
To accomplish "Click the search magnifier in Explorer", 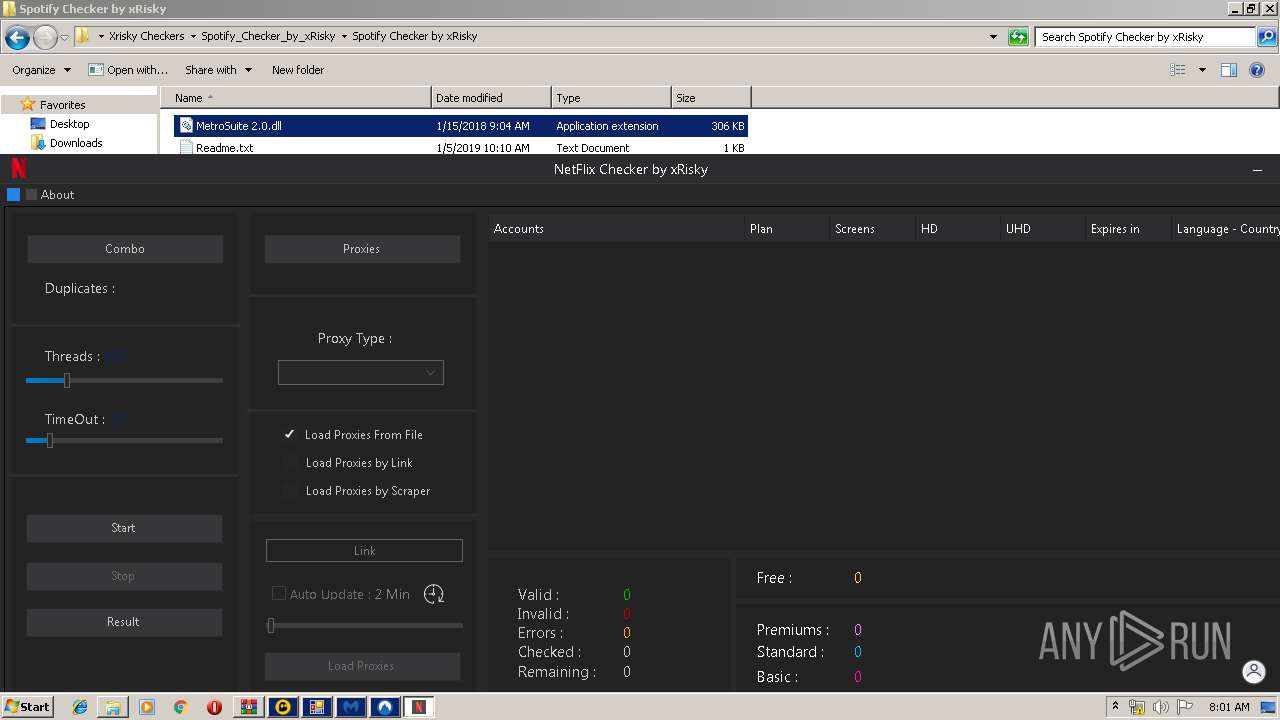I will [x=1267, y=37].
